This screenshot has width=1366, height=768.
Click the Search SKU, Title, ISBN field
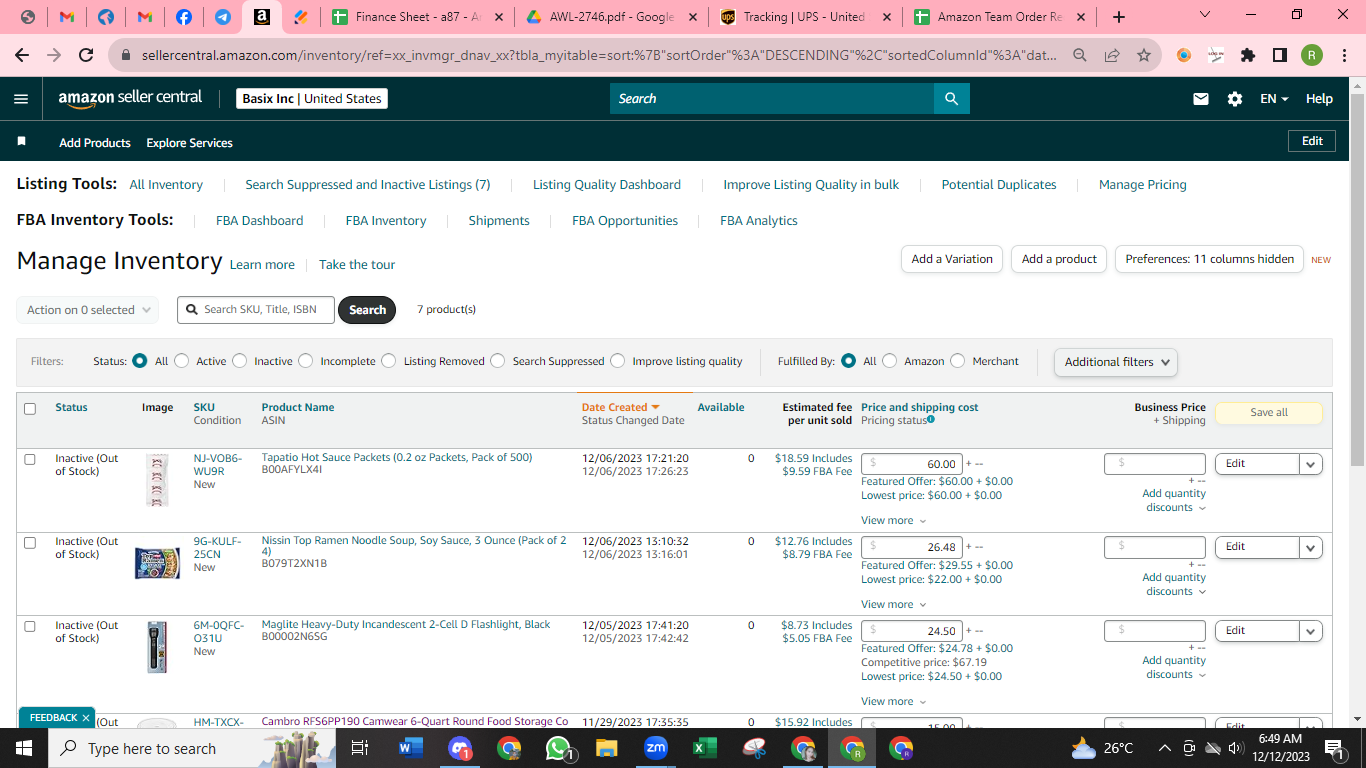(256, 310)
